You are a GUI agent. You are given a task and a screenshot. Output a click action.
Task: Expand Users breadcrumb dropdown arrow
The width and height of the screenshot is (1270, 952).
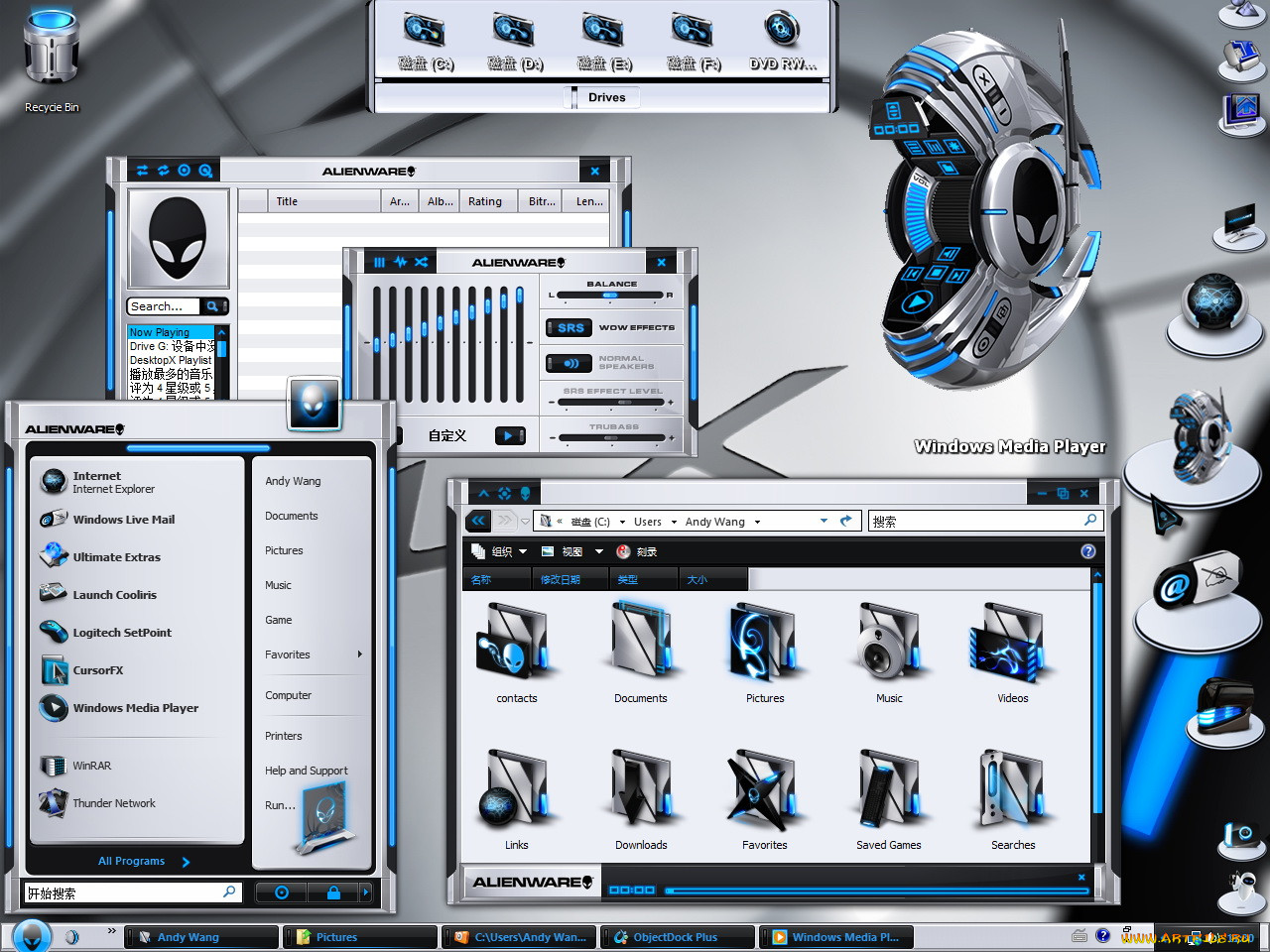(674, 522)
